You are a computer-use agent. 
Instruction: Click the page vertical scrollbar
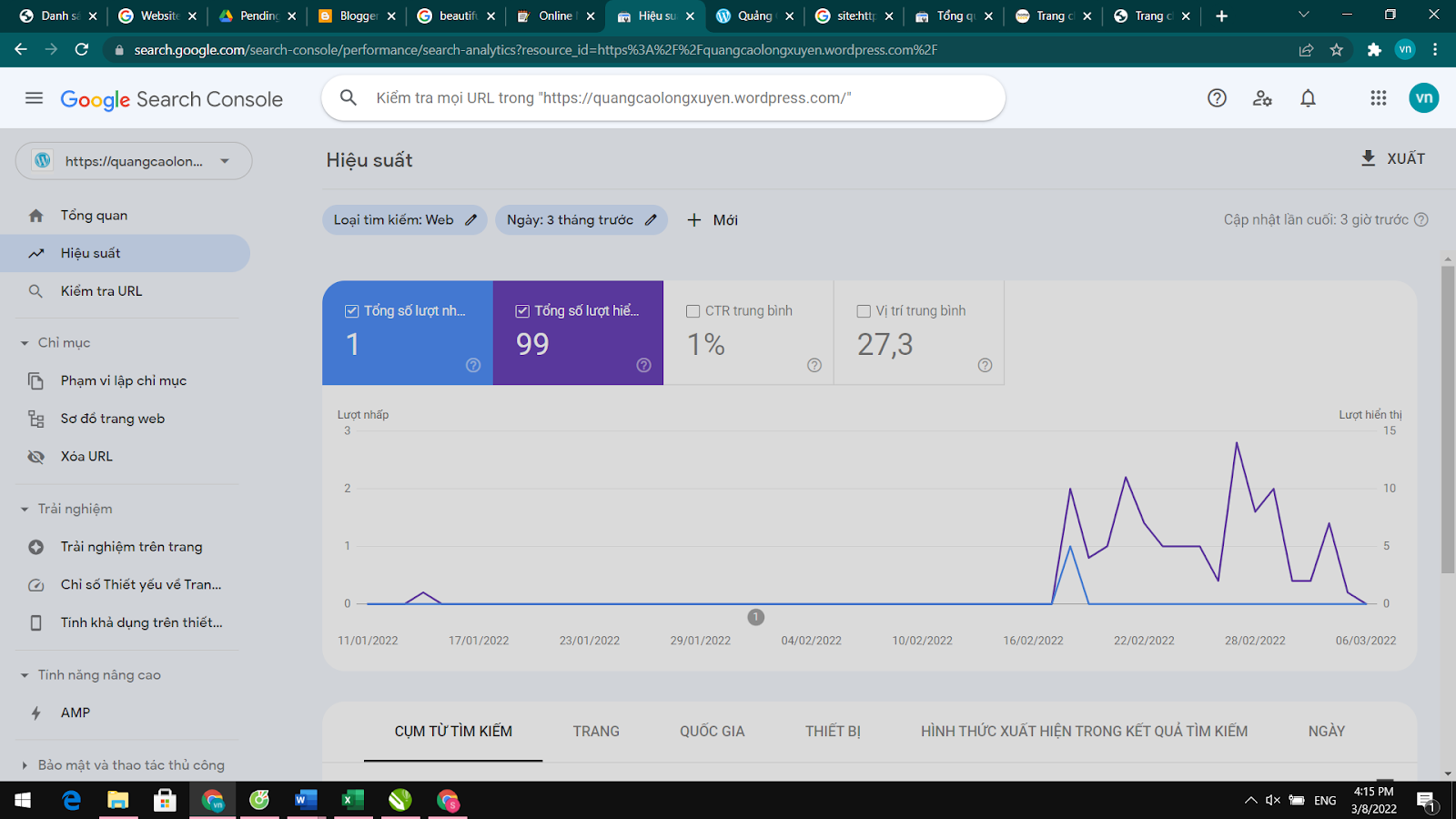(1448, 419)
